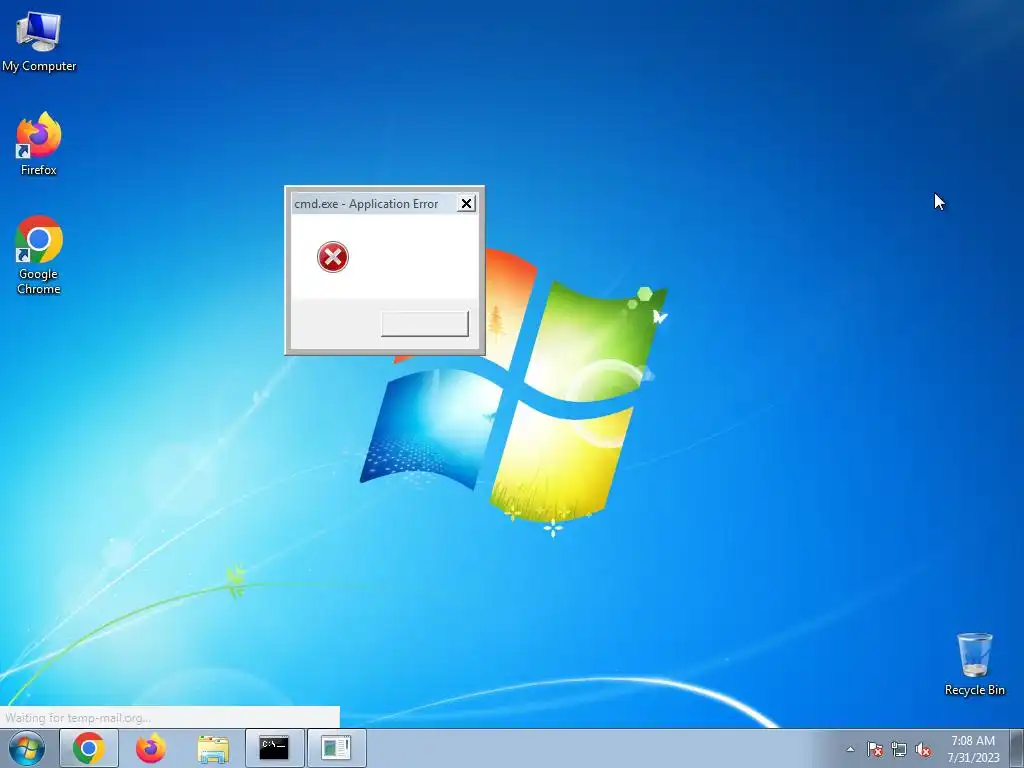This screenshot has height=768, width=1024.
Task: Click the Show desktop strip by clock
Action: pyautogui.click(x=1019, y=748)
